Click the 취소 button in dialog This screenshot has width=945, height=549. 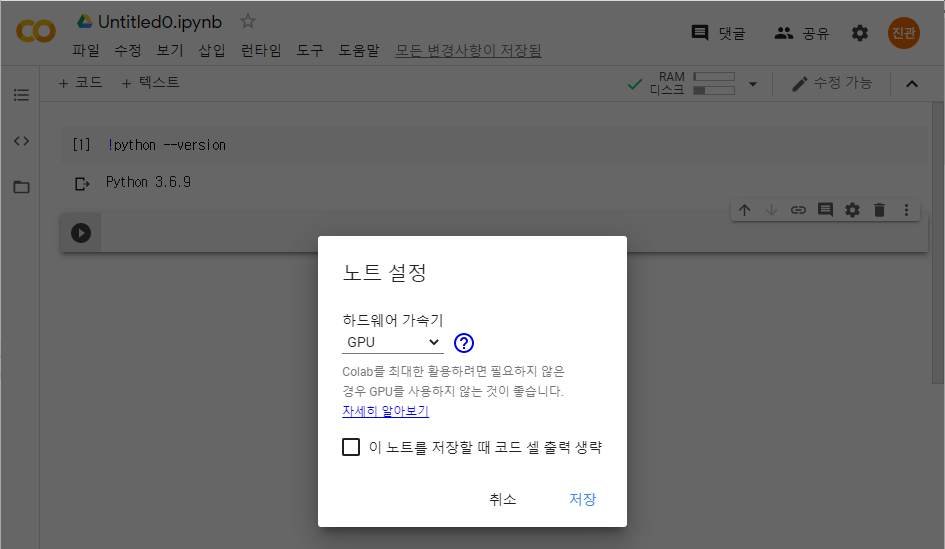503,499
